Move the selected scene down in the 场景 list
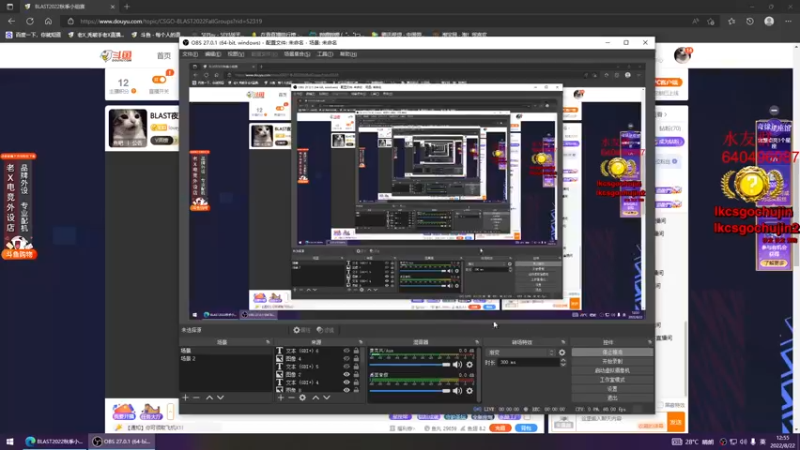 (220, 397)
